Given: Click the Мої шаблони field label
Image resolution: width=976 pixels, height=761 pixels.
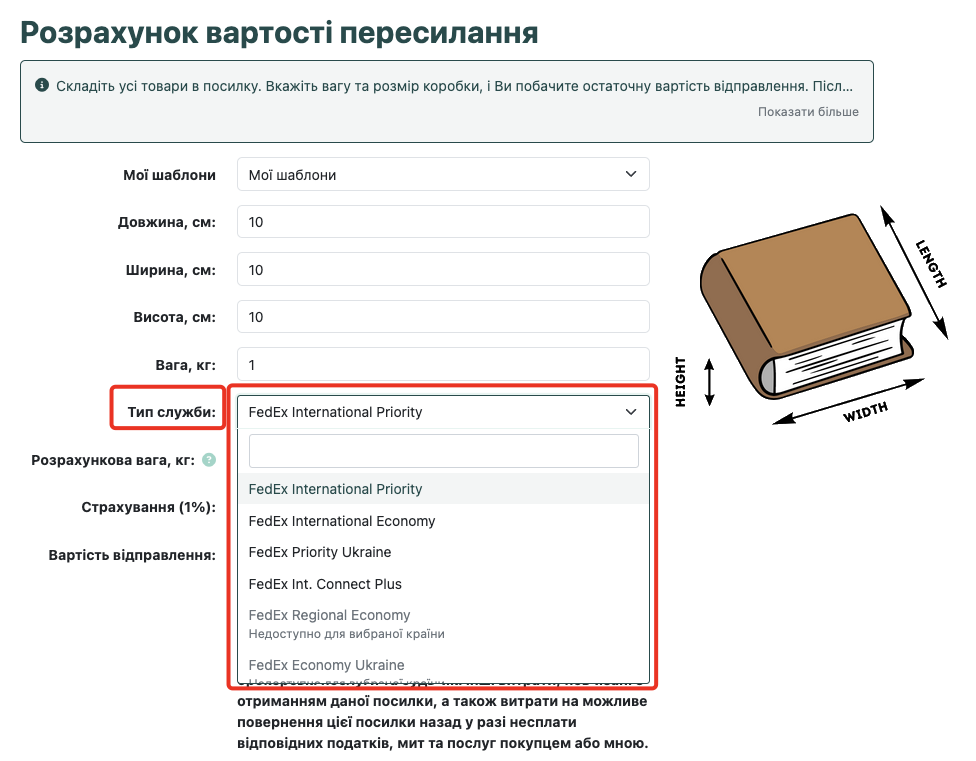Looking at the screenshot, I should pyautogui.click(x=169, y=175).
